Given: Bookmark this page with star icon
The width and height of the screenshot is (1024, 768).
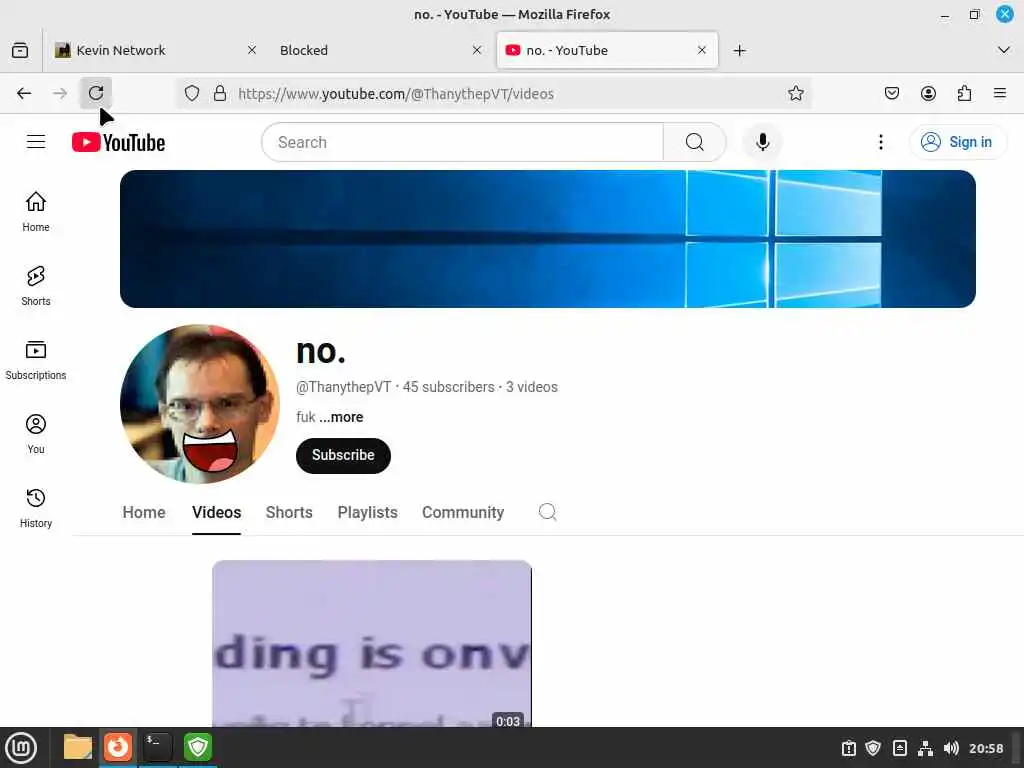Looking at the screenshot, I should [795, 93].
